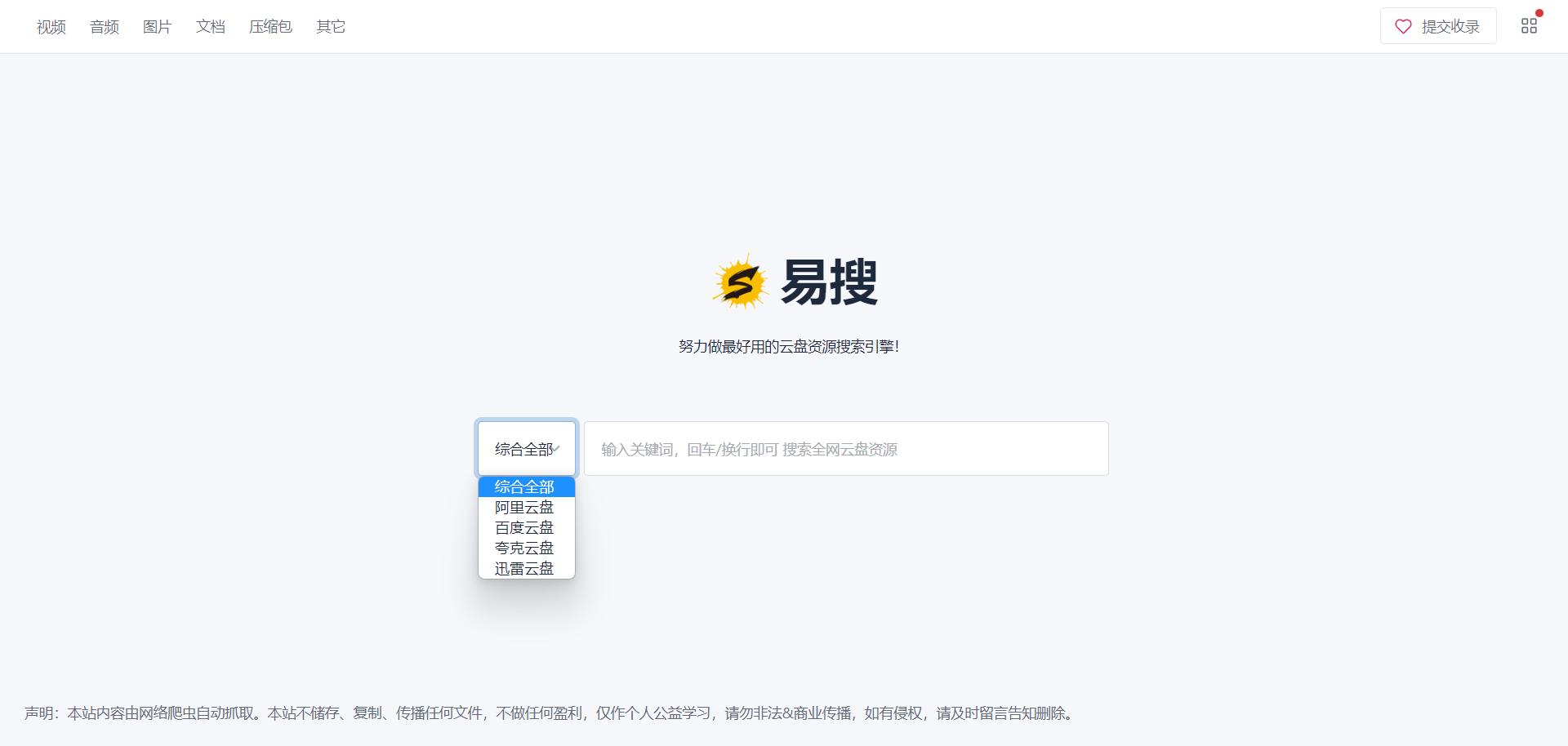The image size is (1568, 746).
Task: Open the 图片 category
Action: (157, 26)
